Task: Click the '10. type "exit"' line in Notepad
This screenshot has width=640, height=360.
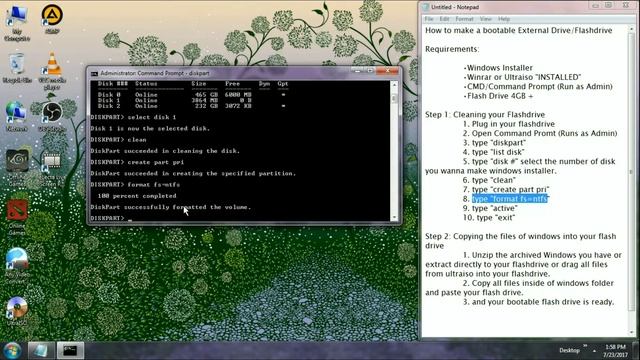Action: click(489, 218)
